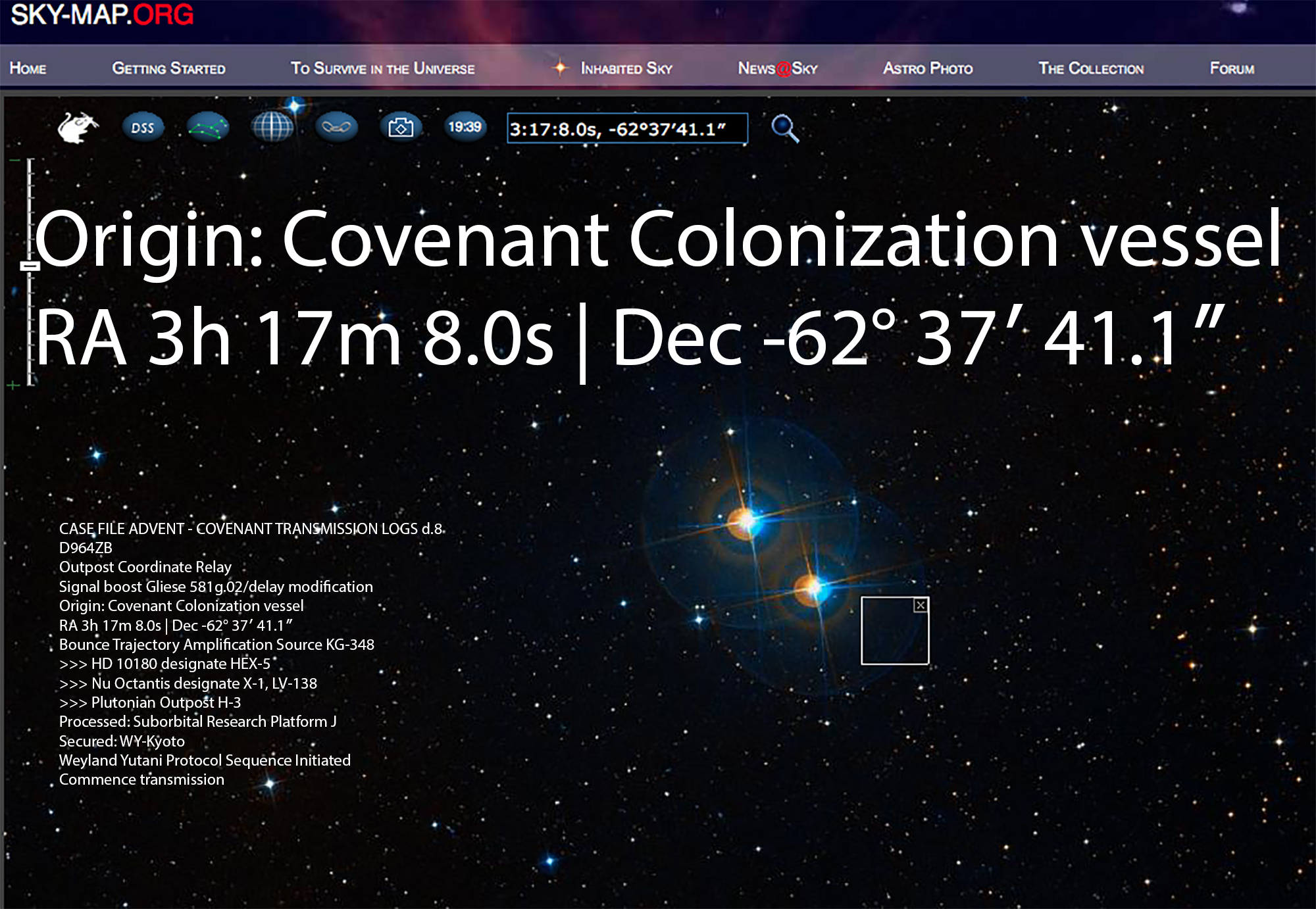Click the 19:39 time button
Image resolution: width=1316 pixels, height=909 pixels.
click(x=465, y=126)
